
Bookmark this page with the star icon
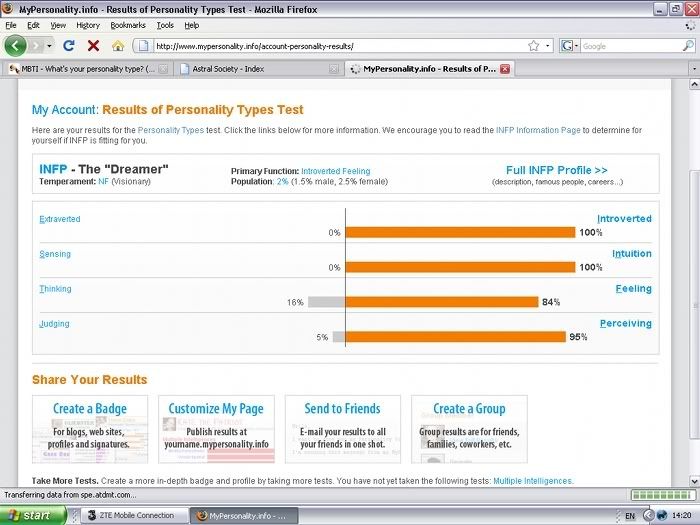click(533, 46)
